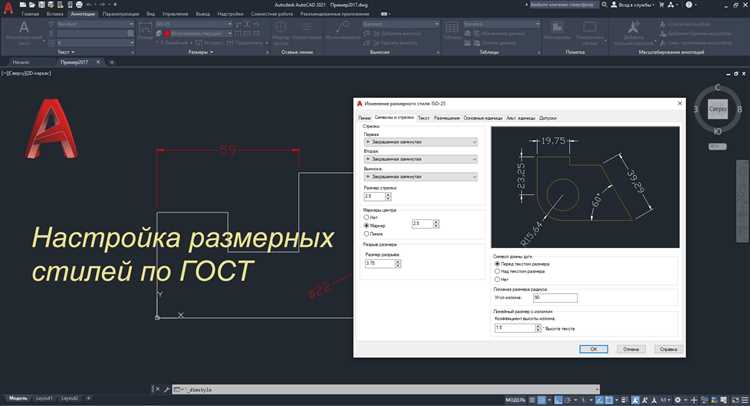Open the text style dropdown in Текст ribbon panel
The width and height of the screenshot is (750, 406).
(95, 24)
